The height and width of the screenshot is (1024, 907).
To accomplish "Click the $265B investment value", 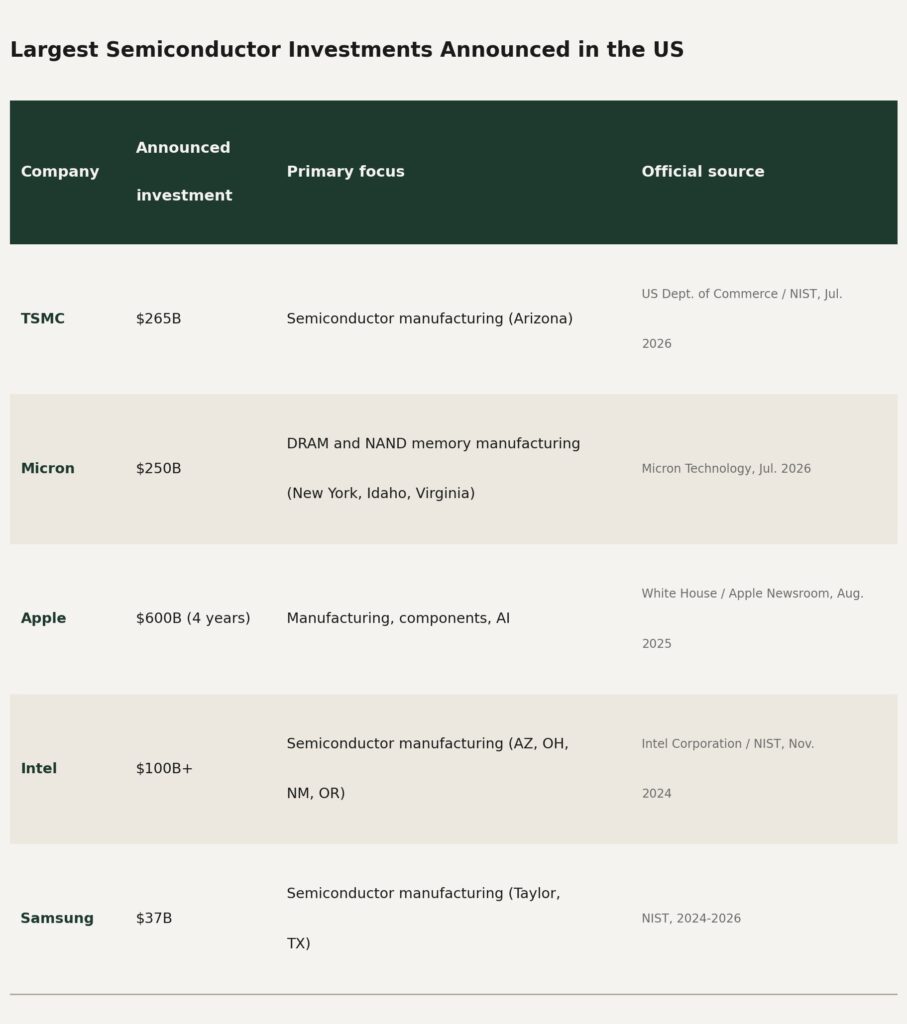I will click(x=159, y=319).
